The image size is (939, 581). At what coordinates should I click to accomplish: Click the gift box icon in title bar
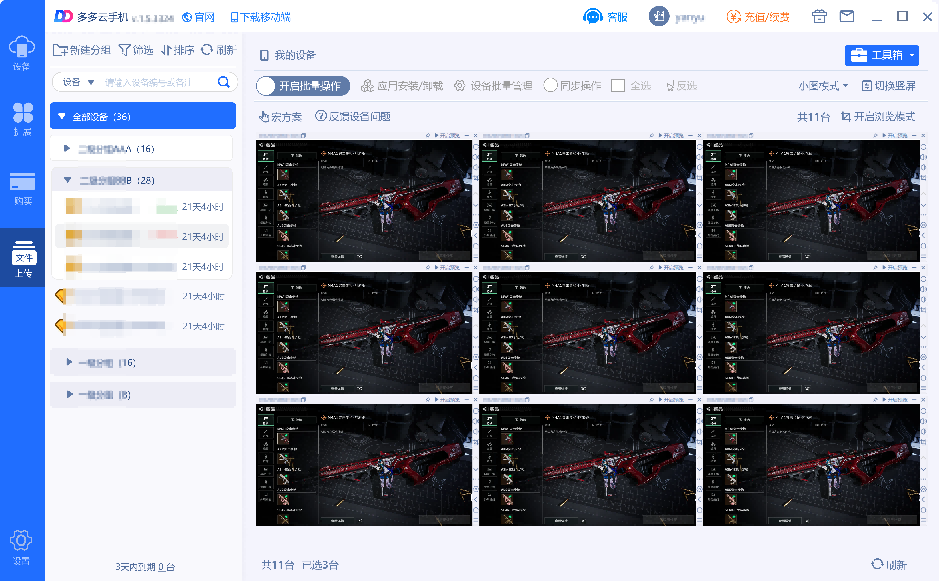click(x=819, y=16)
